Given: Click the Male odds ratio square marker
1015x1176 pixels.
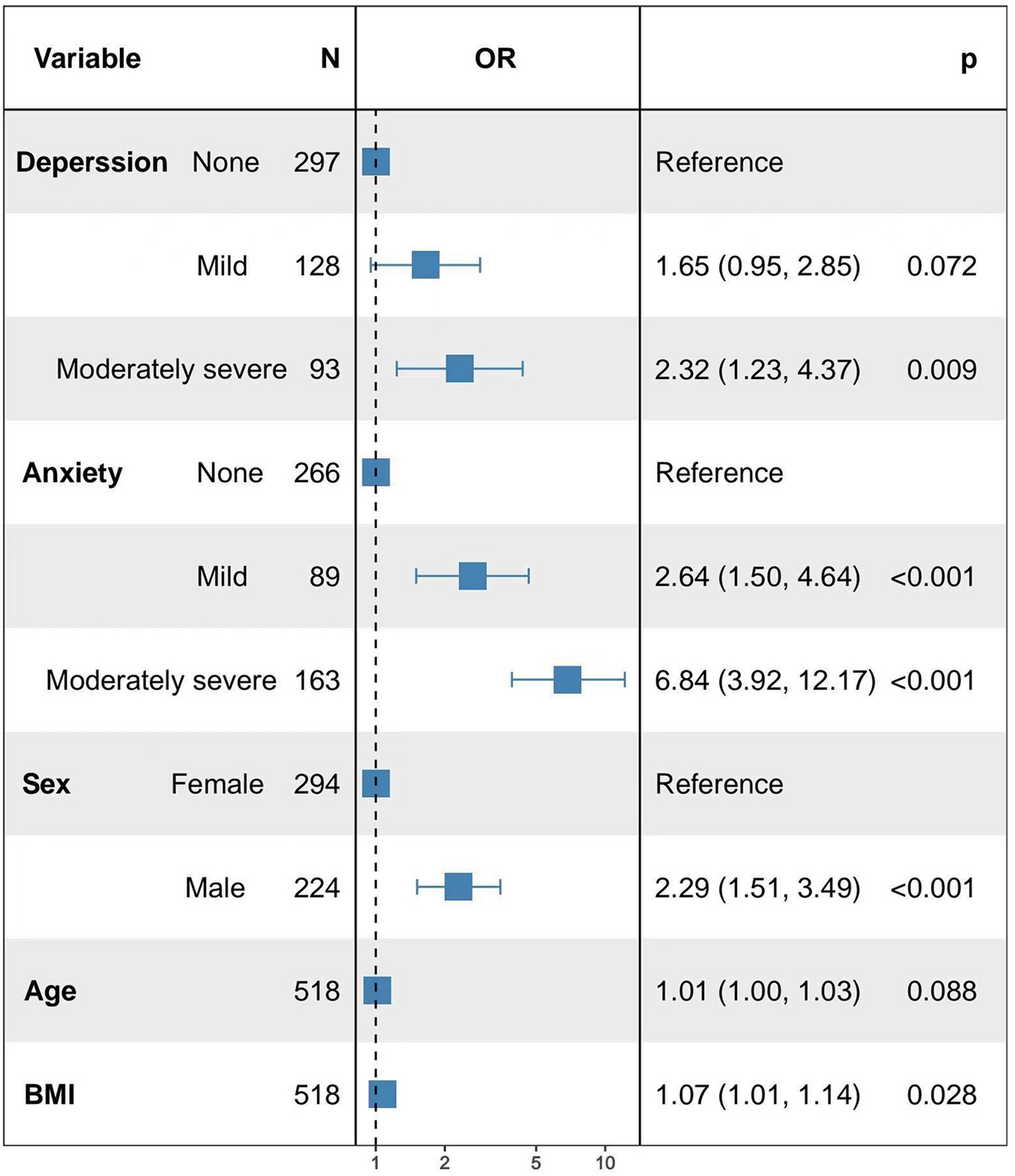Looking at the screenshot, I should (x=458, y=887).
